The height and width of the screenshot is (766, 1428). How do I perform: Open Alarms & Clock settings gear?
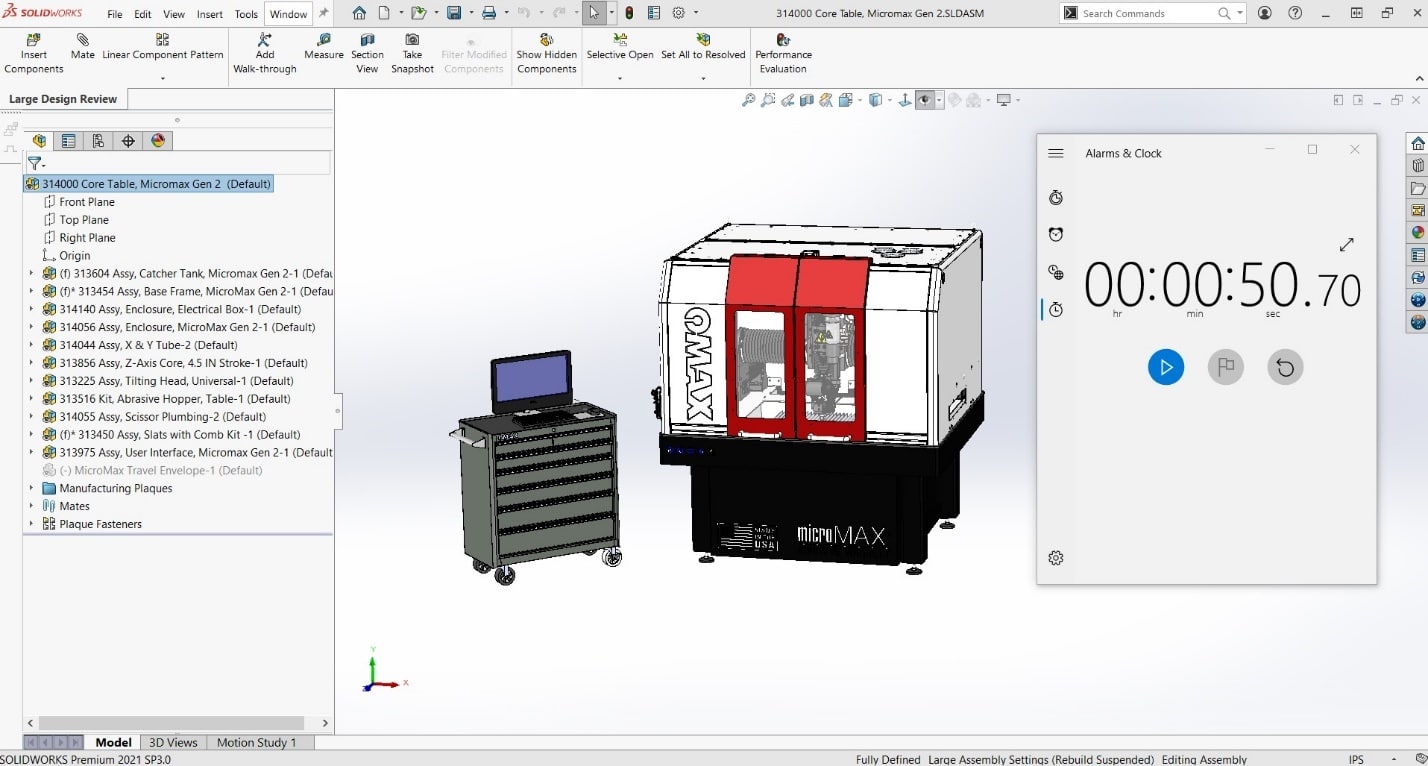click(x=1056, y=558)
